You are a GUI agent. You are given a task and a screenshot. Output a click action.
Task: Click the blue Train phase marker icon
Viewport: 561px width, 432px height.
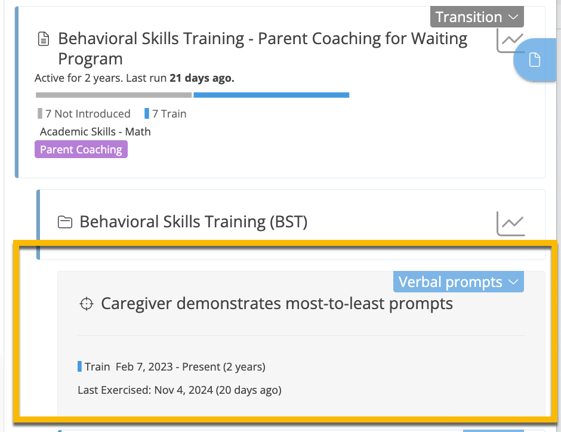coord(79,367)
